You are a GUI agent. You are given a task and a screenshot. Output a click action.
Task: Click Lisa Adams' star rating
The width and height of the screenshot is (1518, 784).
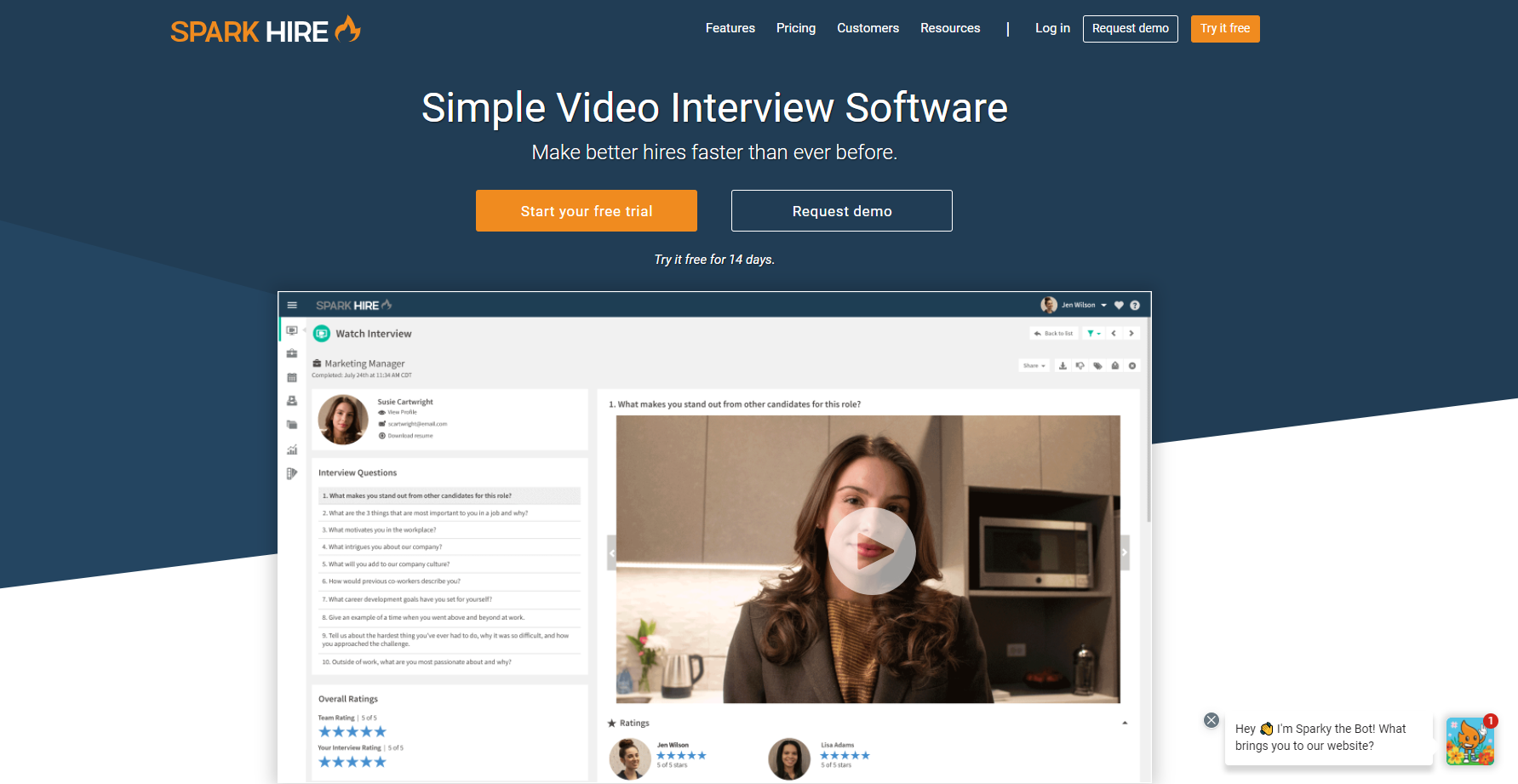pos(845,755)
